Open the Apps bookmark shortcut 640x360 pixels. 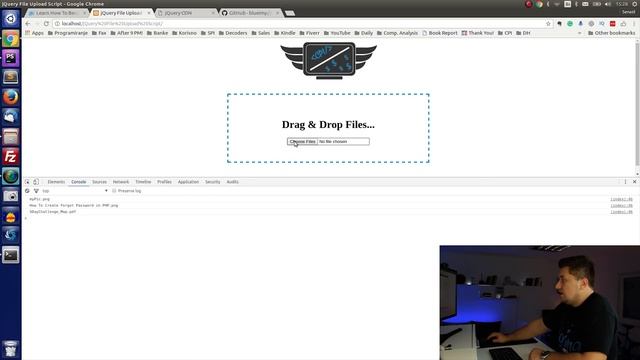[34, 33]
